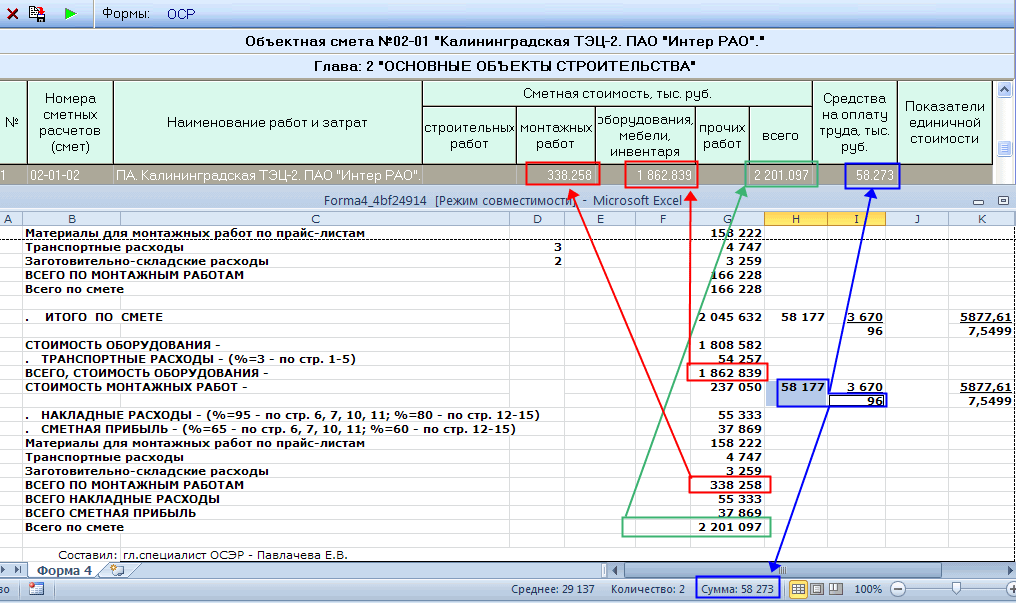The width and height of the screenshot is (1016, 603).
Task: Click the 2 201 097 total value in Excel
Action: pos(730,527)
